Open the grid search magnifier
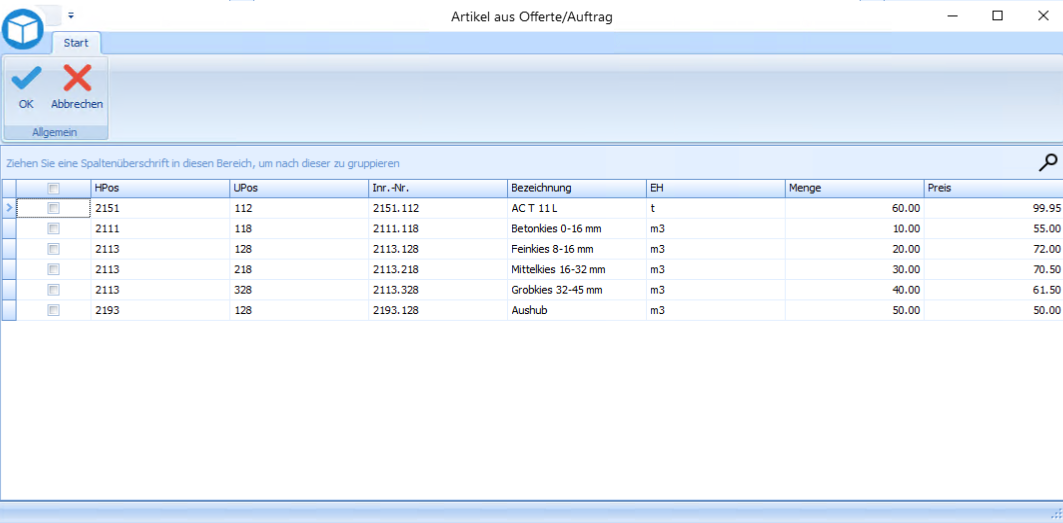 [x=1047, y=162]
